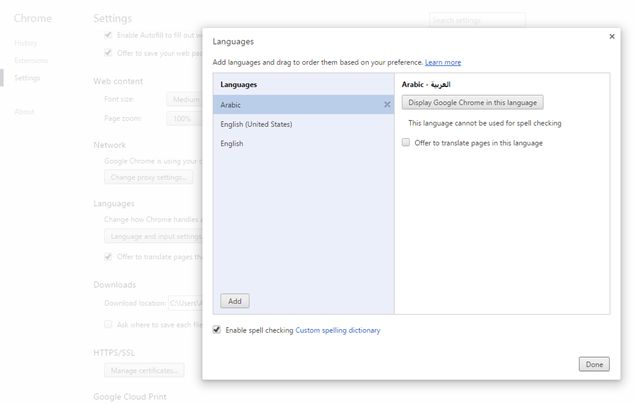This screenshot has height=403, width=636.
Task: Toggle the Enable spell checking checkbox
Action: [x=217, y=329]
